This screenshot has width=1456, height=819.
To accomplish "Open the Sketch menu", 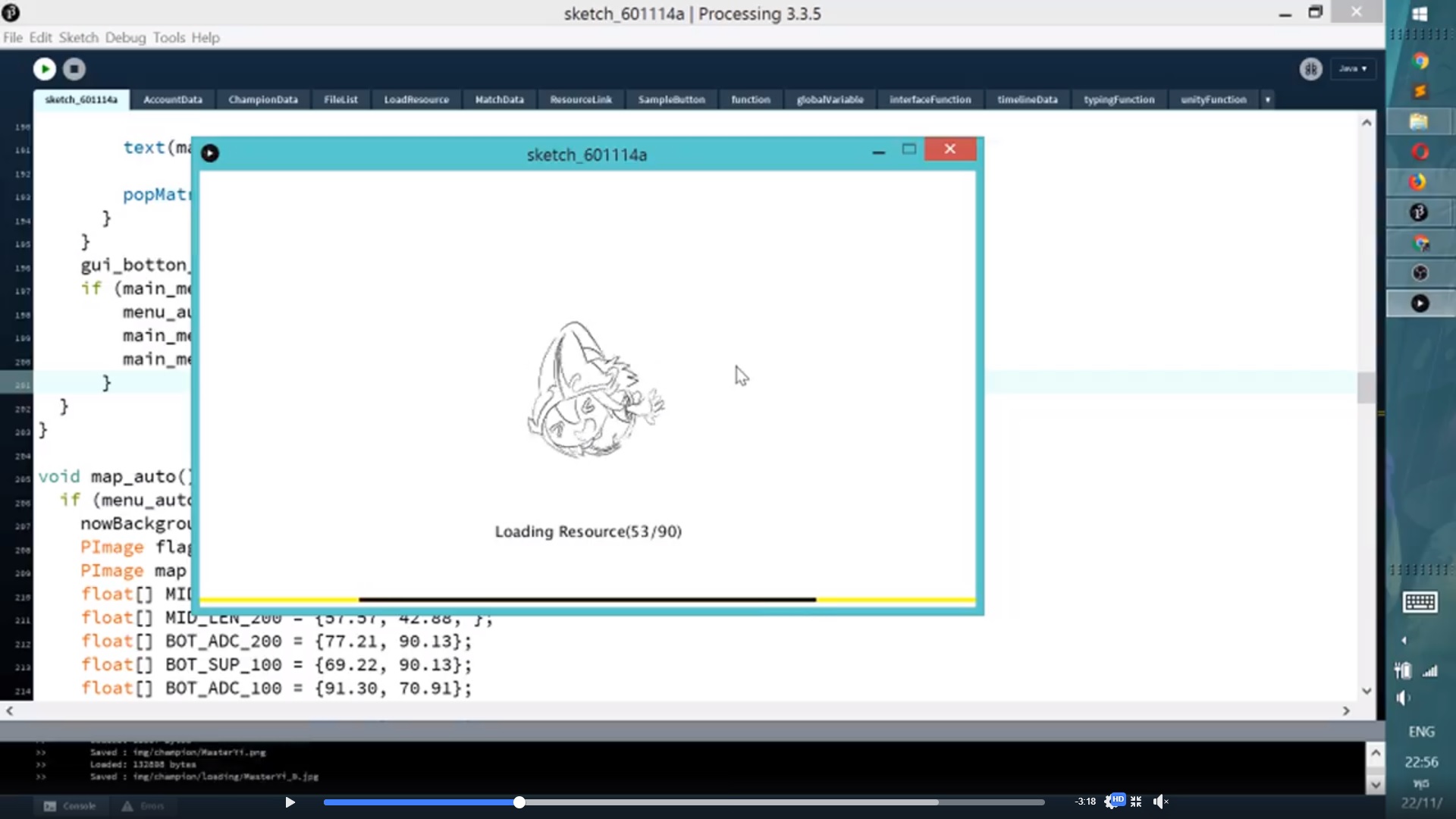I will 78,37.
